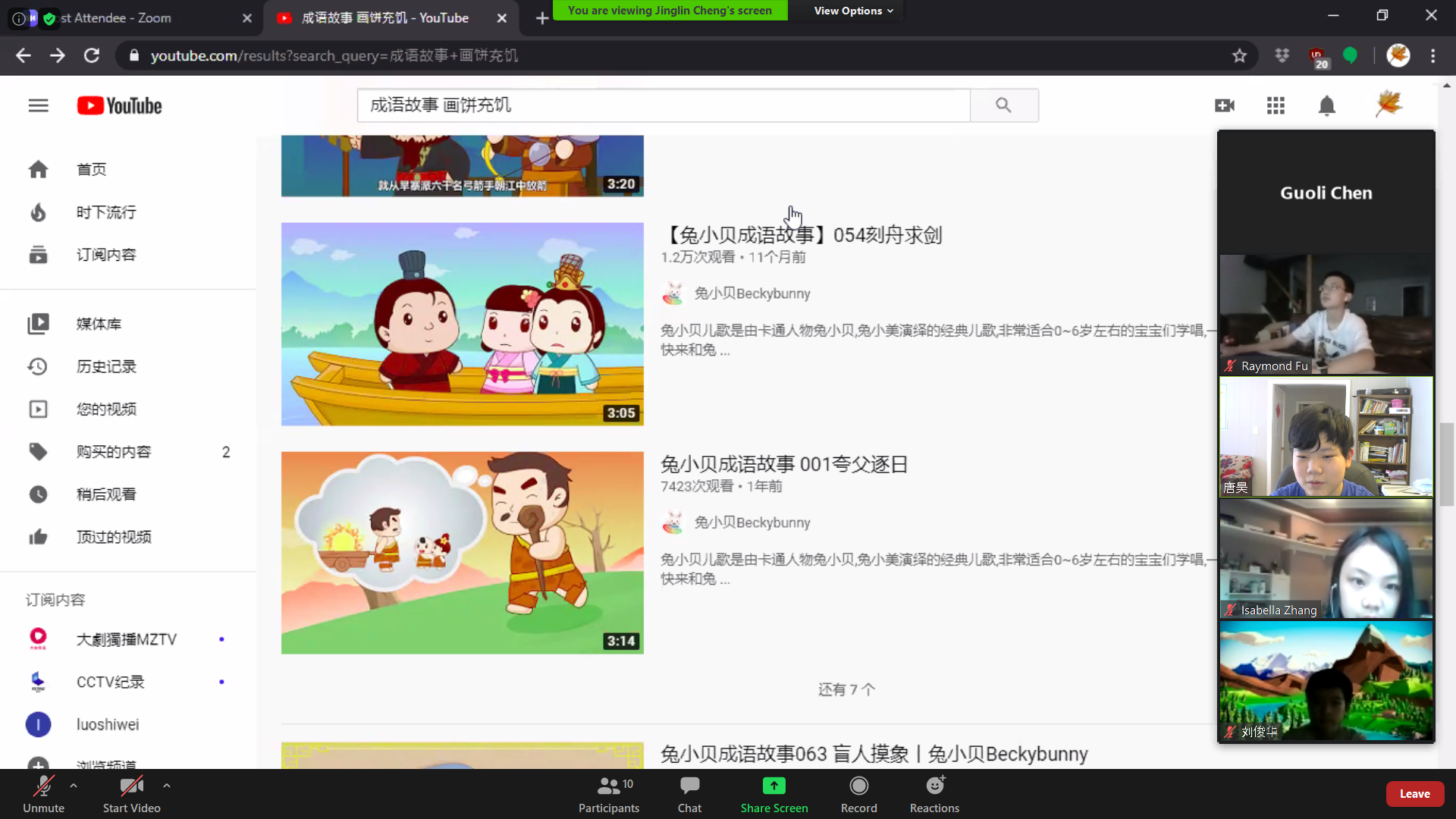Click the browser address bar URL
This screenshot has height=819, width=1456.
334,55
